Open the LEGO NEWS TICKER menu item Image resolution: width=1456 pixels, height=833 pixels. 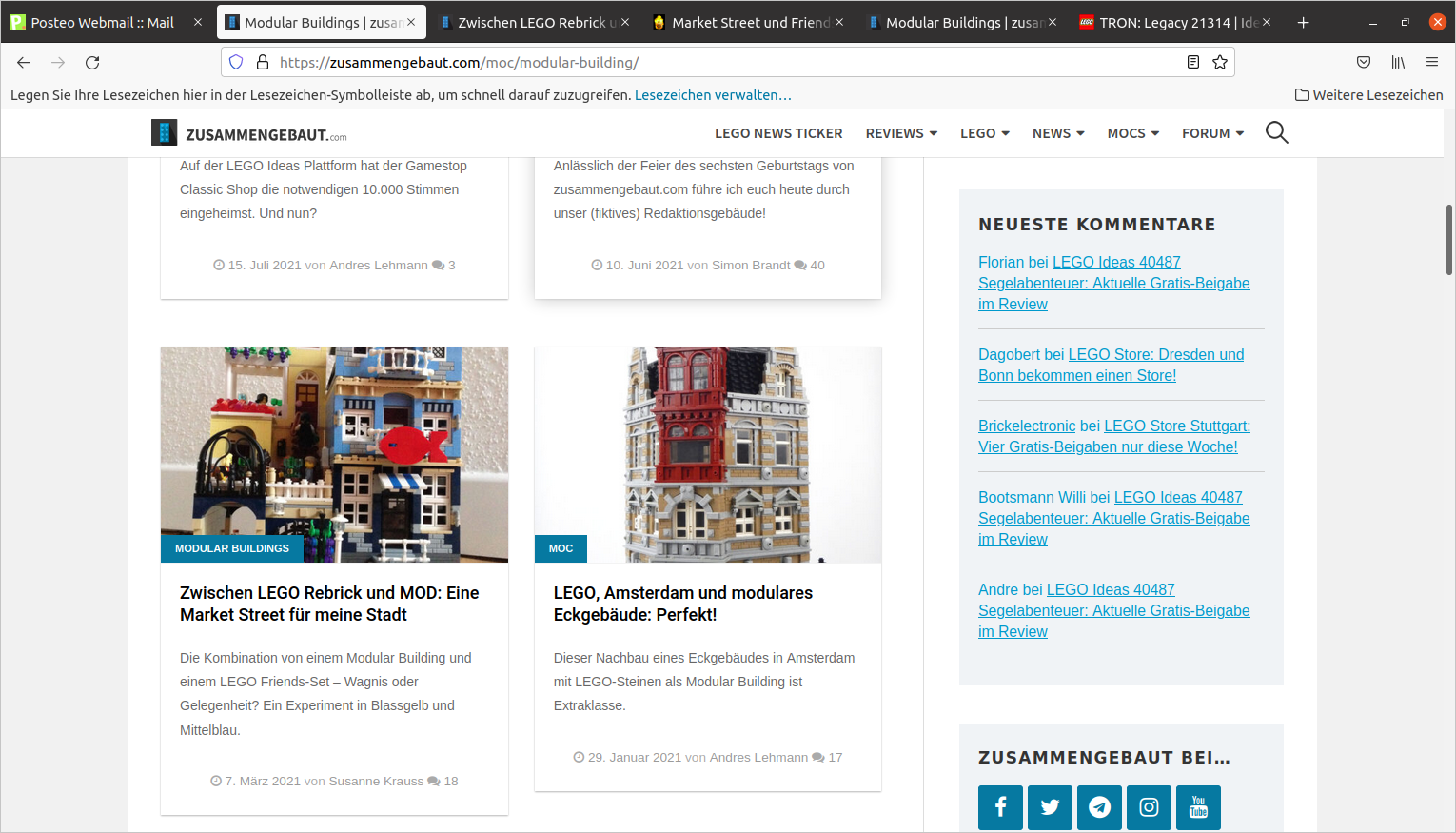(x=778, y=133)
